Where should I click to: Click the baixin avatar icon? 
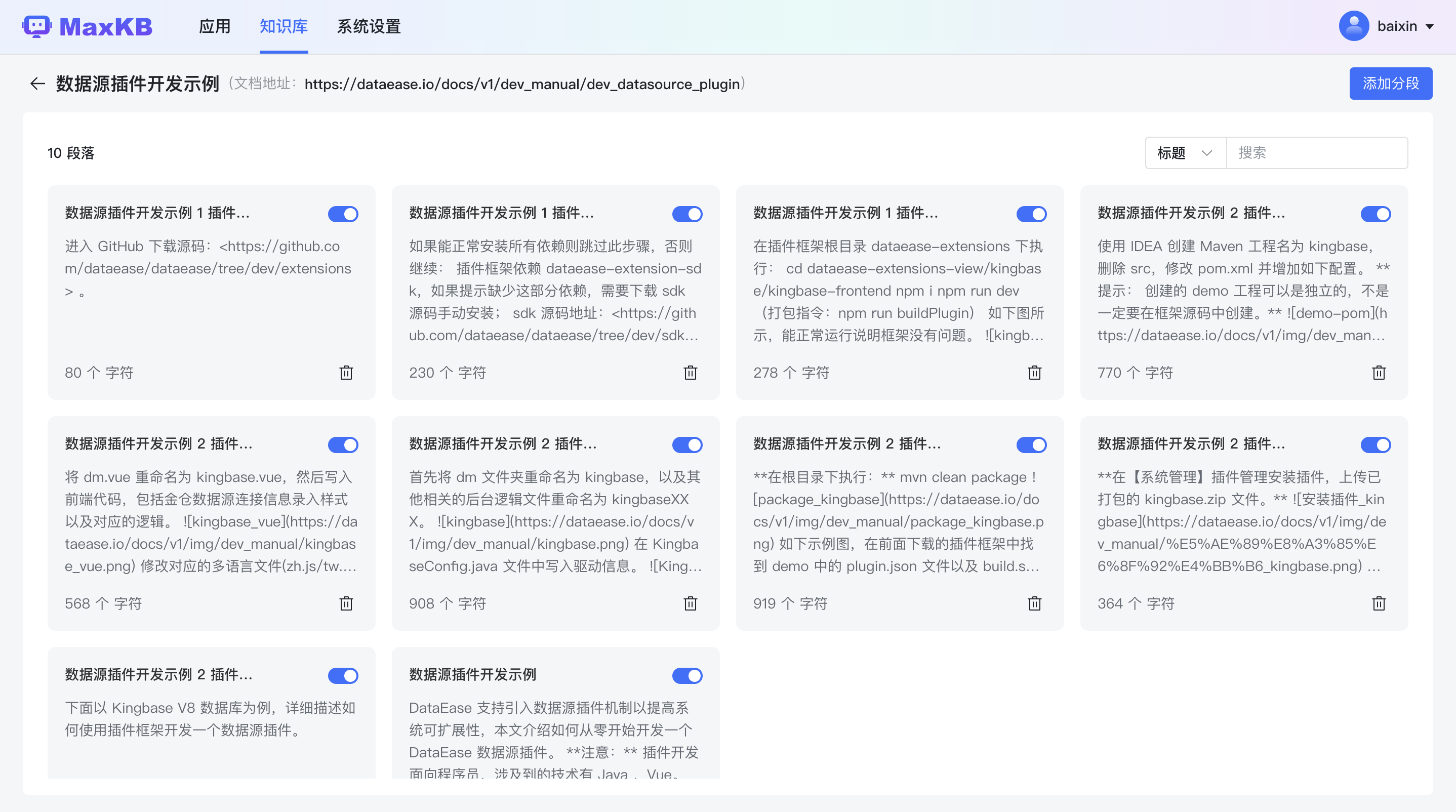point(1353,26)
